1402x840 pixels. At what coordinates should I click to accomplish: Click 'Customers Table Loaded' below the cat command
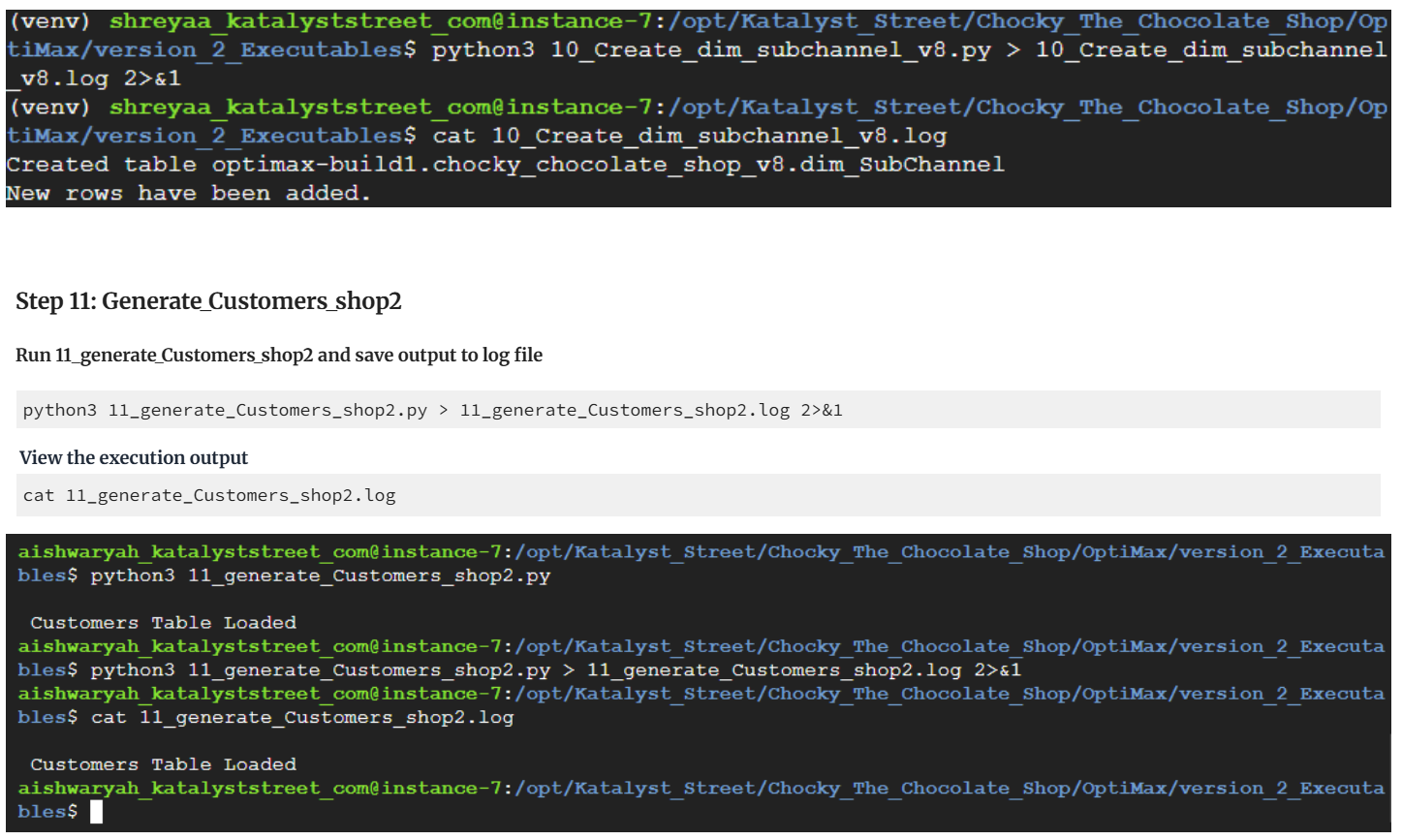tap(163, 764)
